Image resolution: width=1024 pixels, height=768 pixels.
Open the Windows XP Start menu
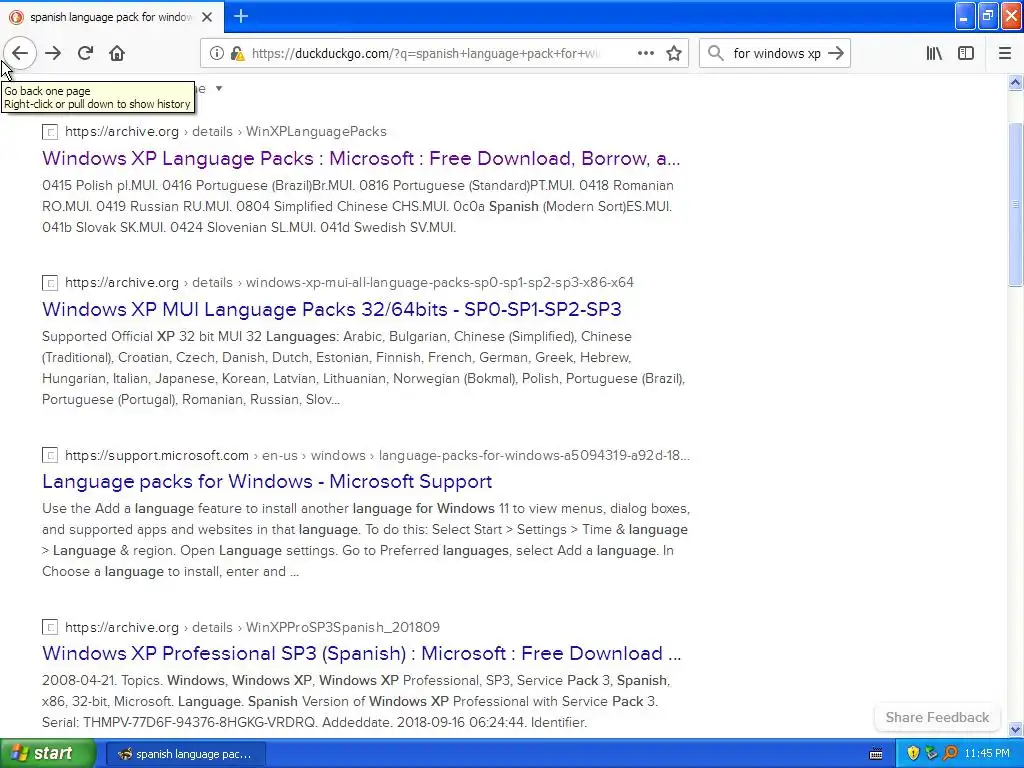tap(48, 754)
